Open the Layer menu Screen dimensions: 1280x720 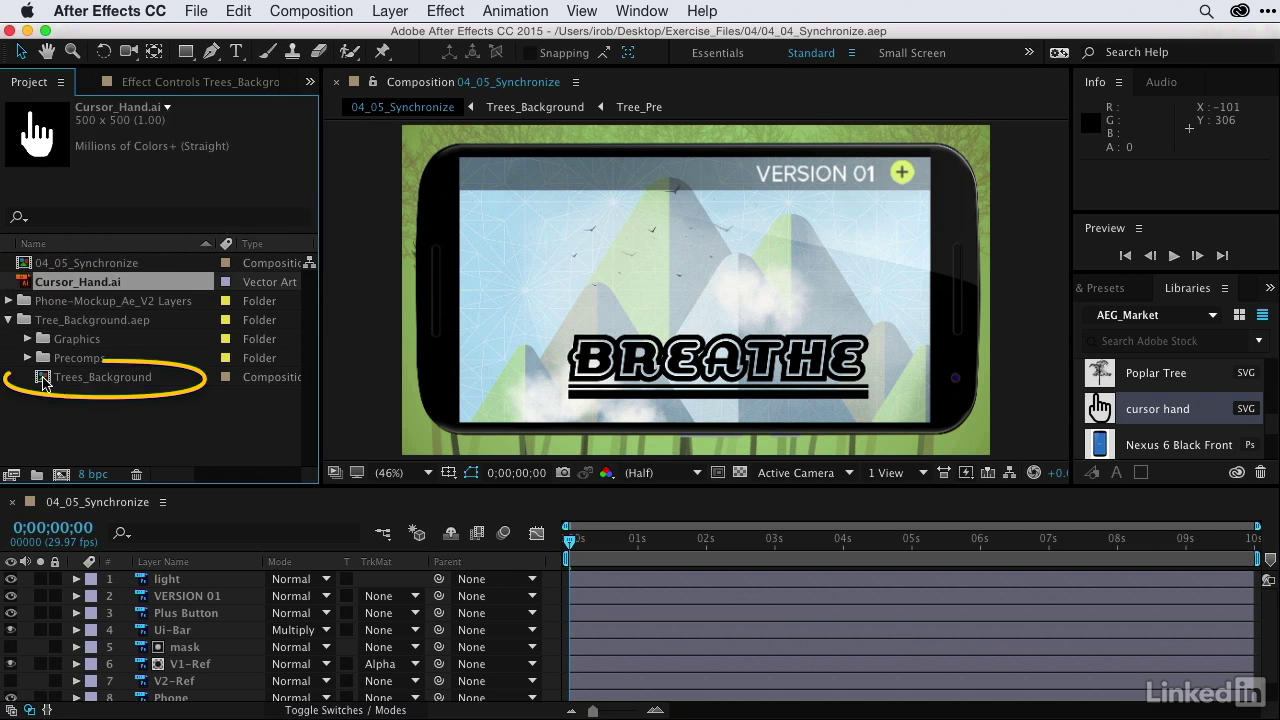coord(390,11)
